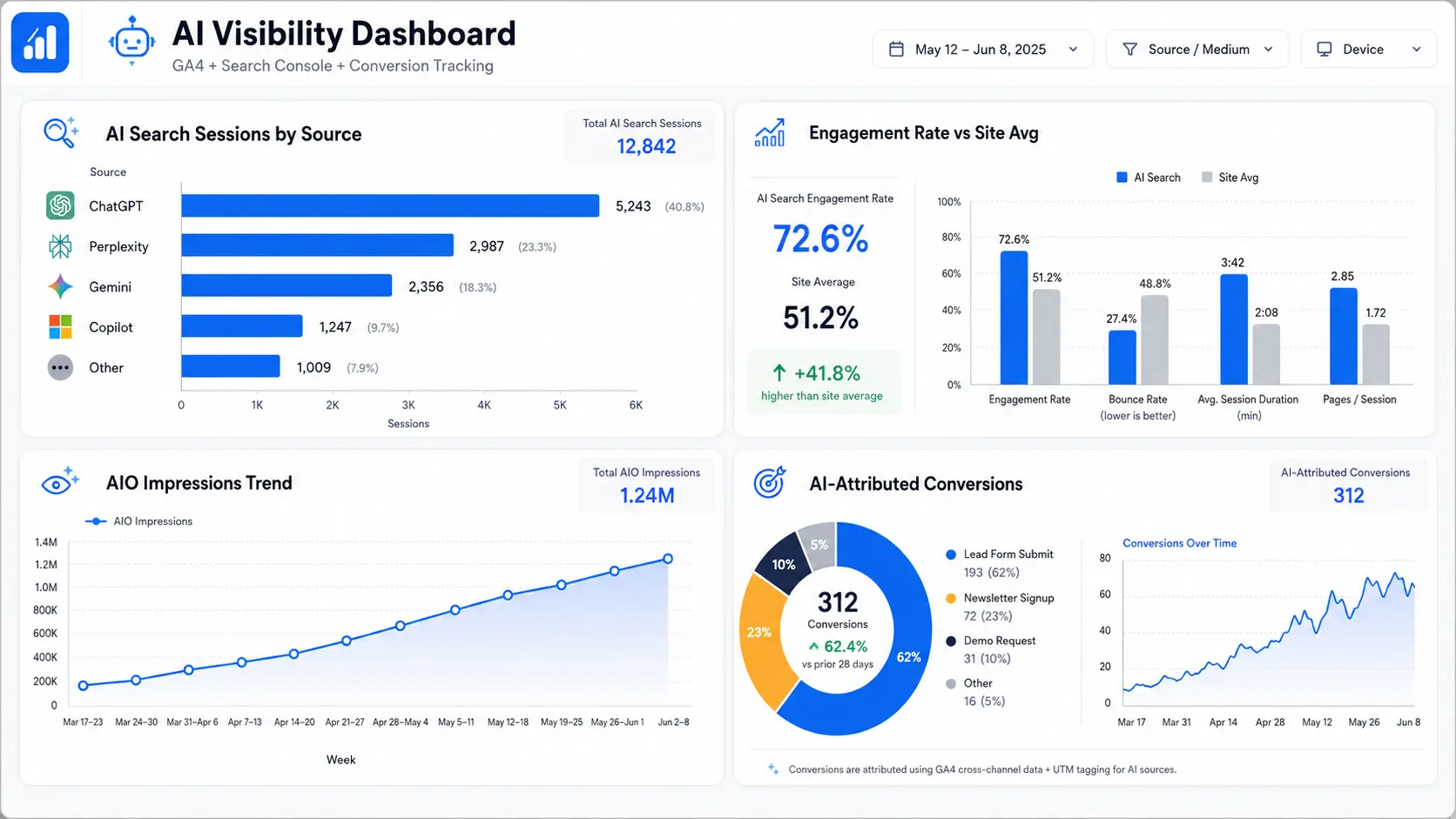Screen dimensions: 1456x819
Task: Select the Newsletter Signup legend dot
Action: (x=951, y=598)
